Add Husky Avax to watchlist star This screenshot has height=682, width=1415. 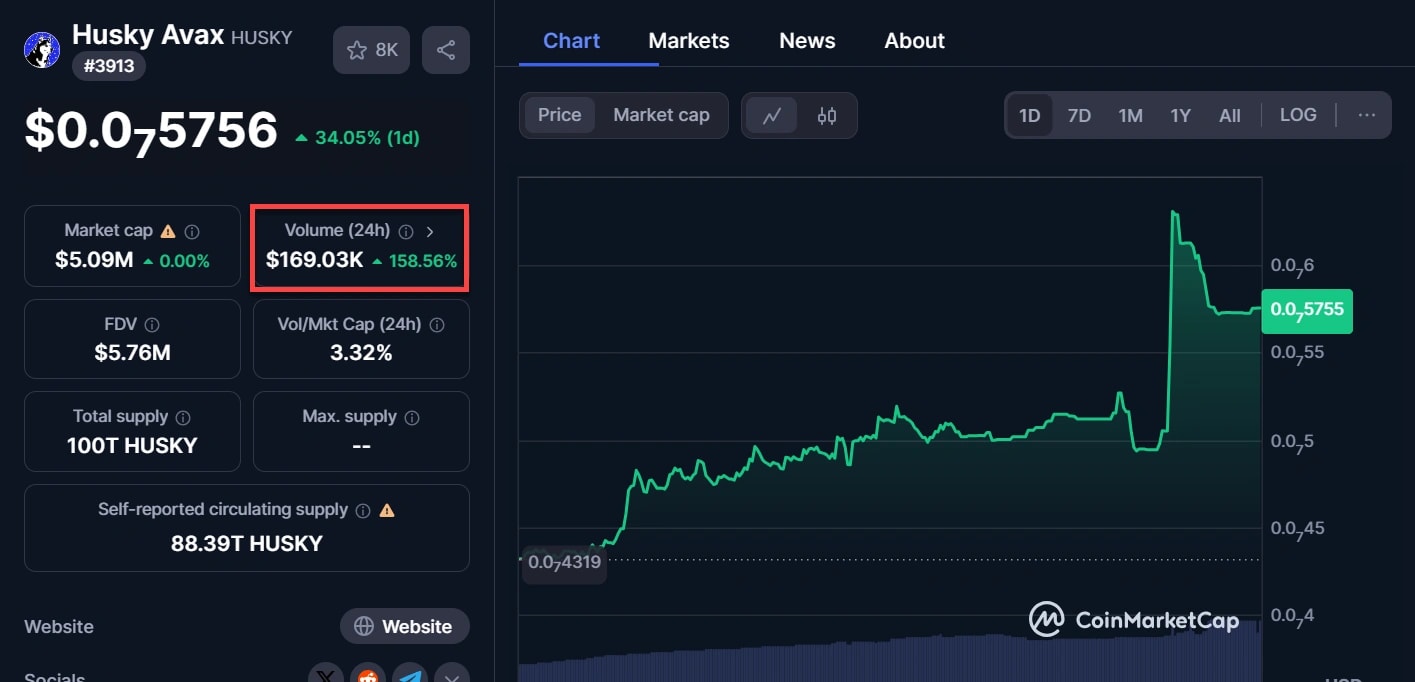[x=371, y=50]
